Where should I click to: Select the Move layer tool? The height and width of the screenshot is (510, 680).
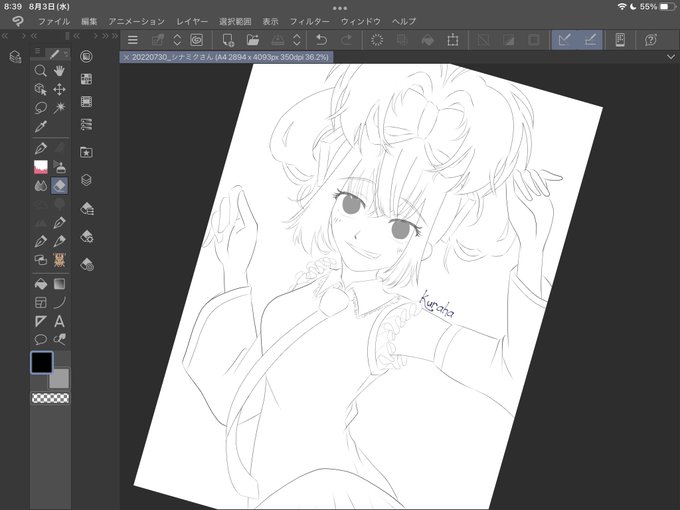click(x=59, y=89)
